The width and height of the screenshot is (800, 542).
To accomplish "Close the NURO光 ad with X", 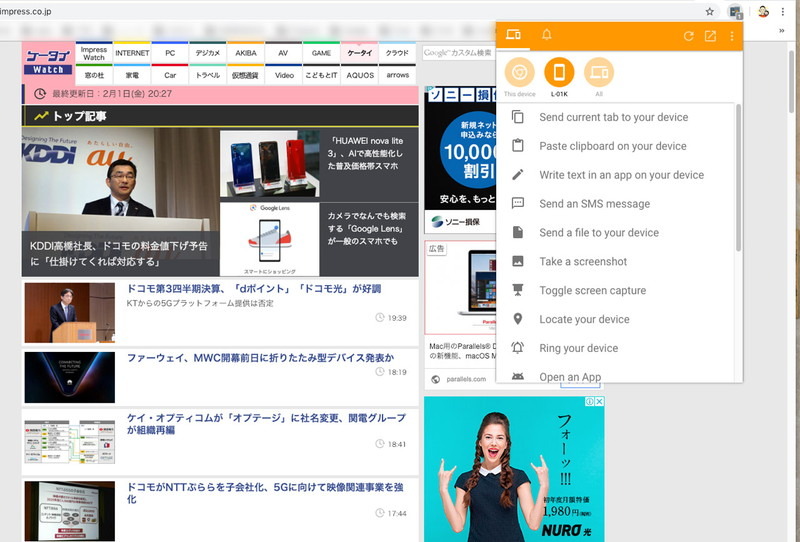I will (599, 402).
